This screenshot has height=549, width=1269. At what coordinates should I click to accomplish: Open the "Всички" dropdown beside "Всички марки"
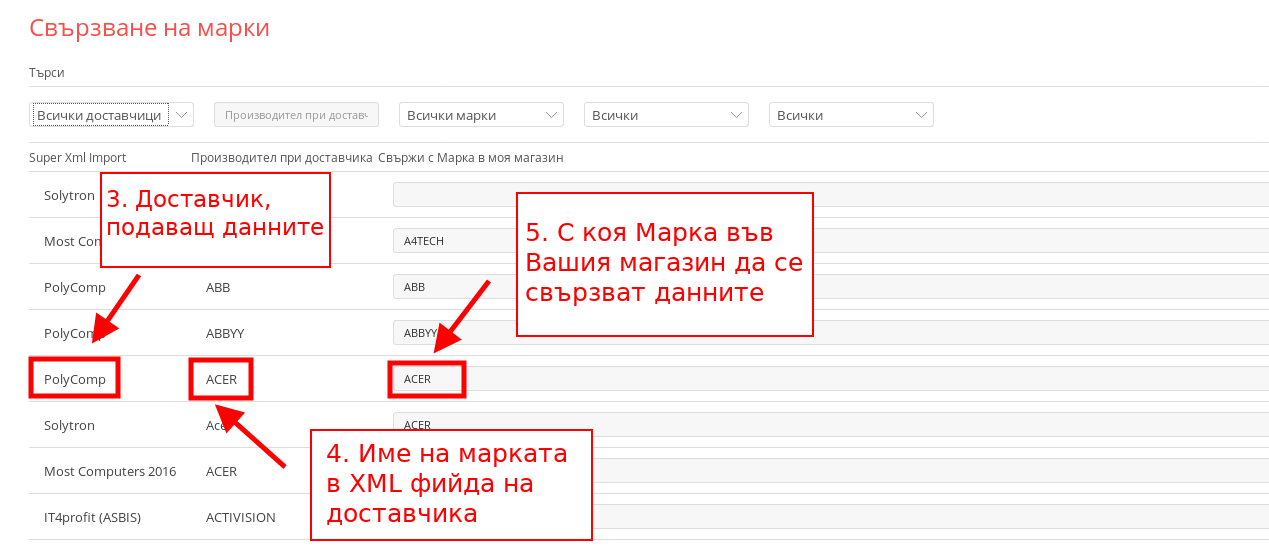click(x=666, y=115)
